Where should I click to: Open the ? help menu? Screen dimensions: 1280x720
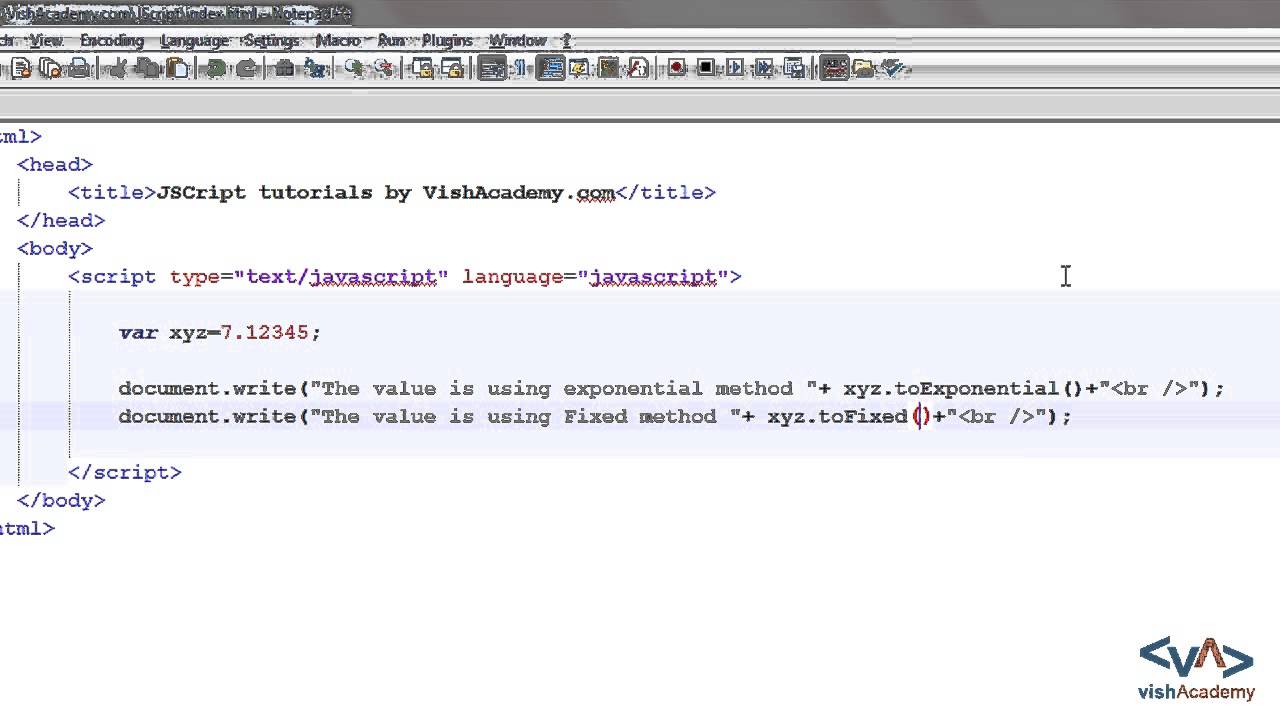pos(566,40)
